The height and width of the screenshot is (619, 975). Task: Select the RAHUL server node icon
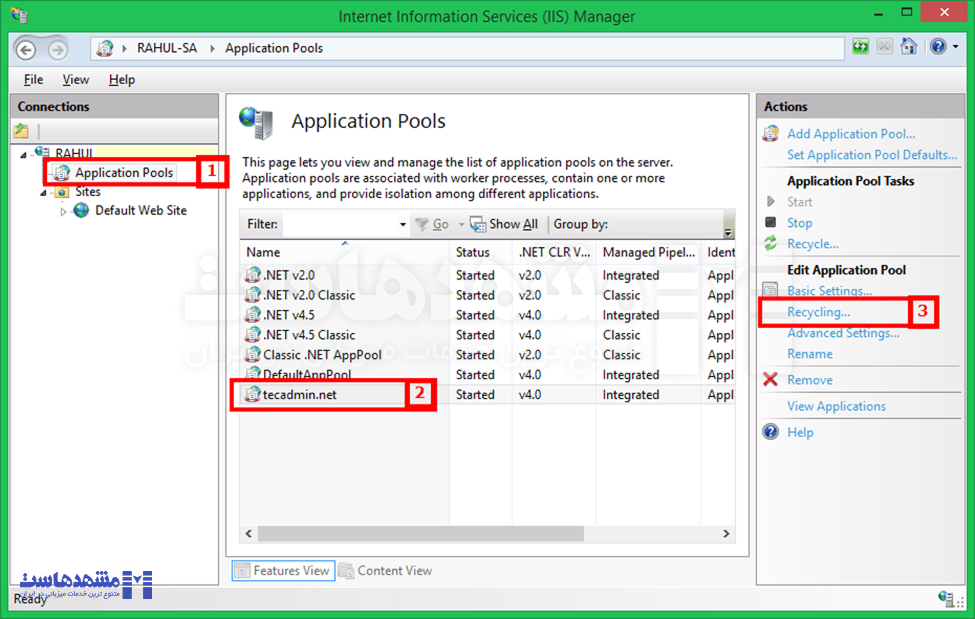tap(42, 152)
